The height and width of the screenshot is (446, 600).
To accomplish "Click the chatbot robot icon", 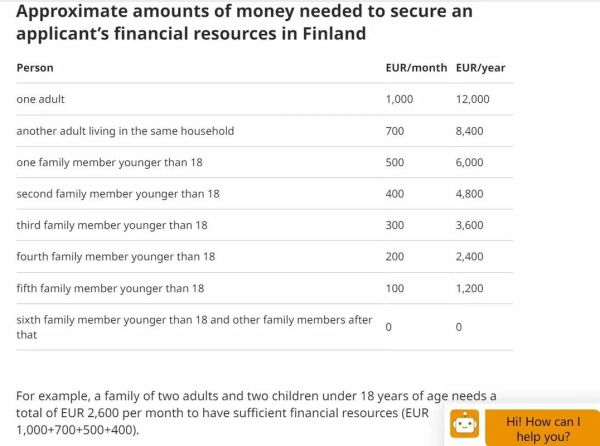I will pos(464,425).
